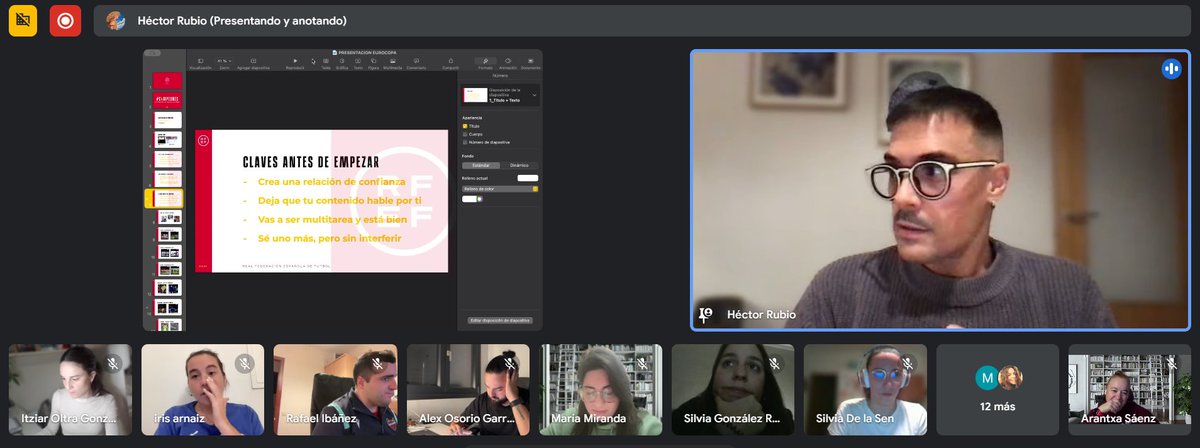Click Agregar diapositiva in Keynote toolbar
Image resolution: width=1200 pixels, height=448 pixels.
click(x=253, y=64)
